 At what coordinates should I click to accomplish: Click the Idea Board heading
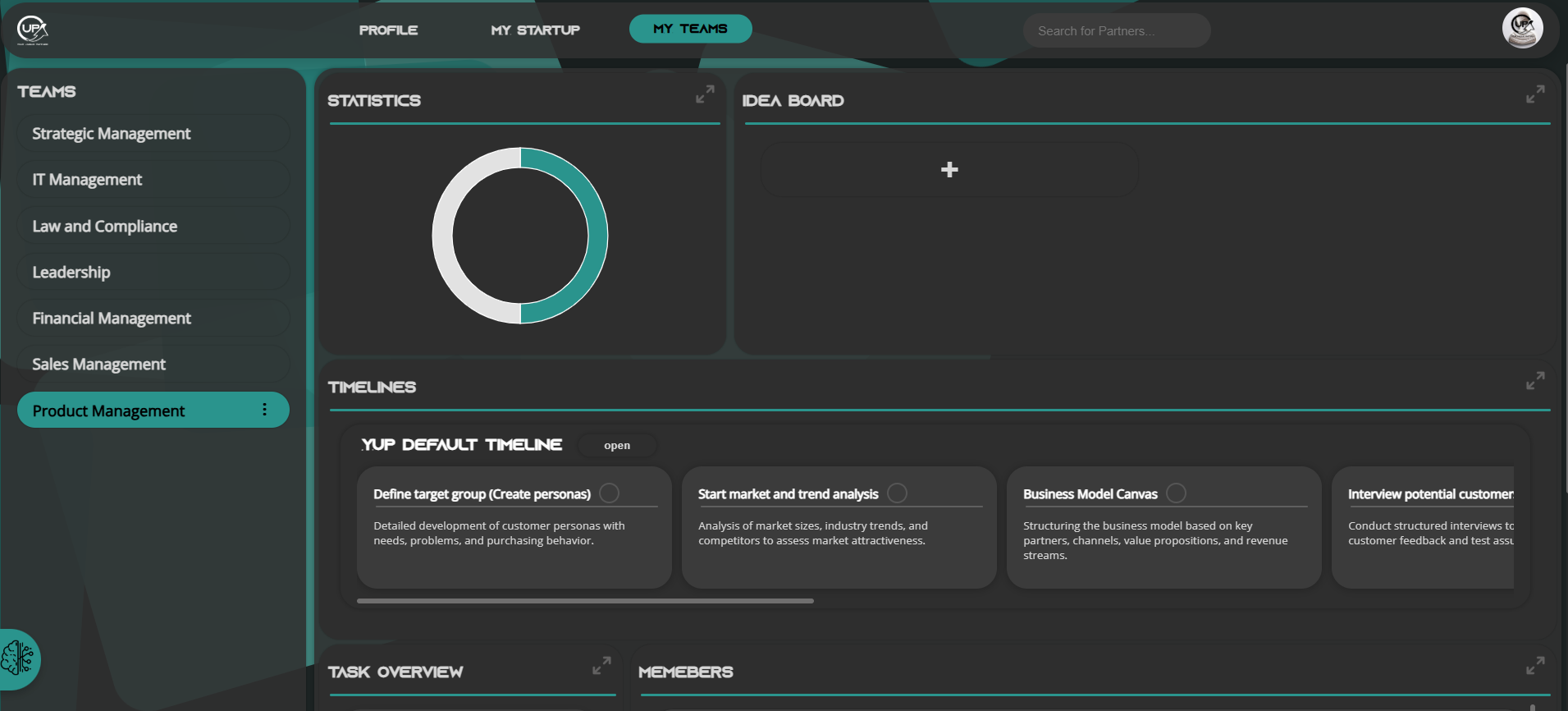point(793,100)
